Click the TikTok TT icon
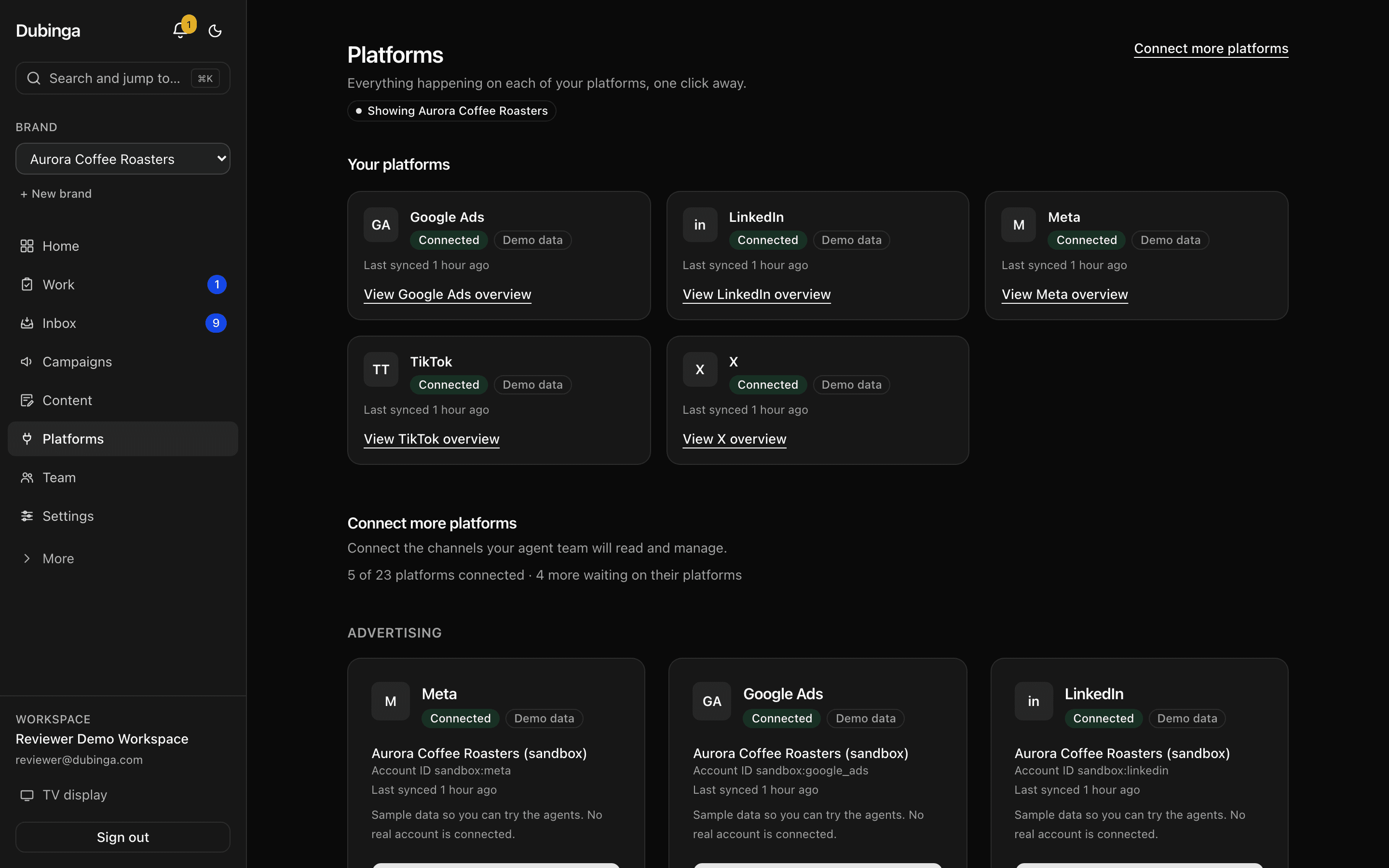The width and height of the screenshot is (1389, 868). (381, 370)
